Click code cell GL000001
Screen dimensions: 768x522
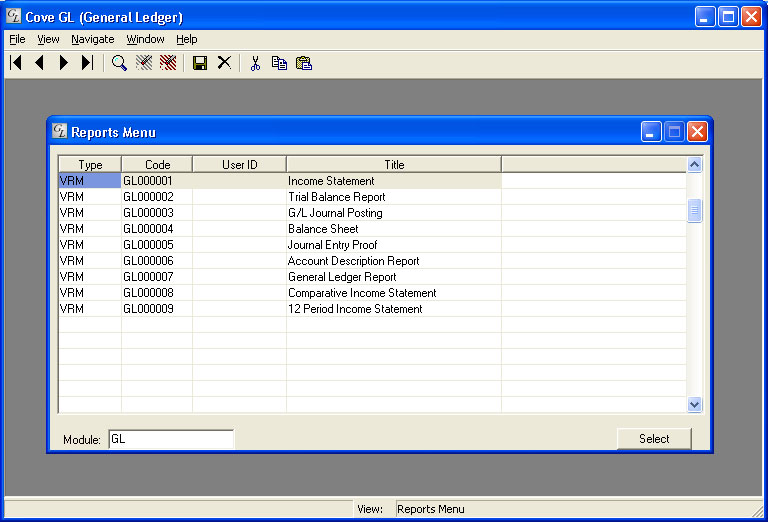157,181
